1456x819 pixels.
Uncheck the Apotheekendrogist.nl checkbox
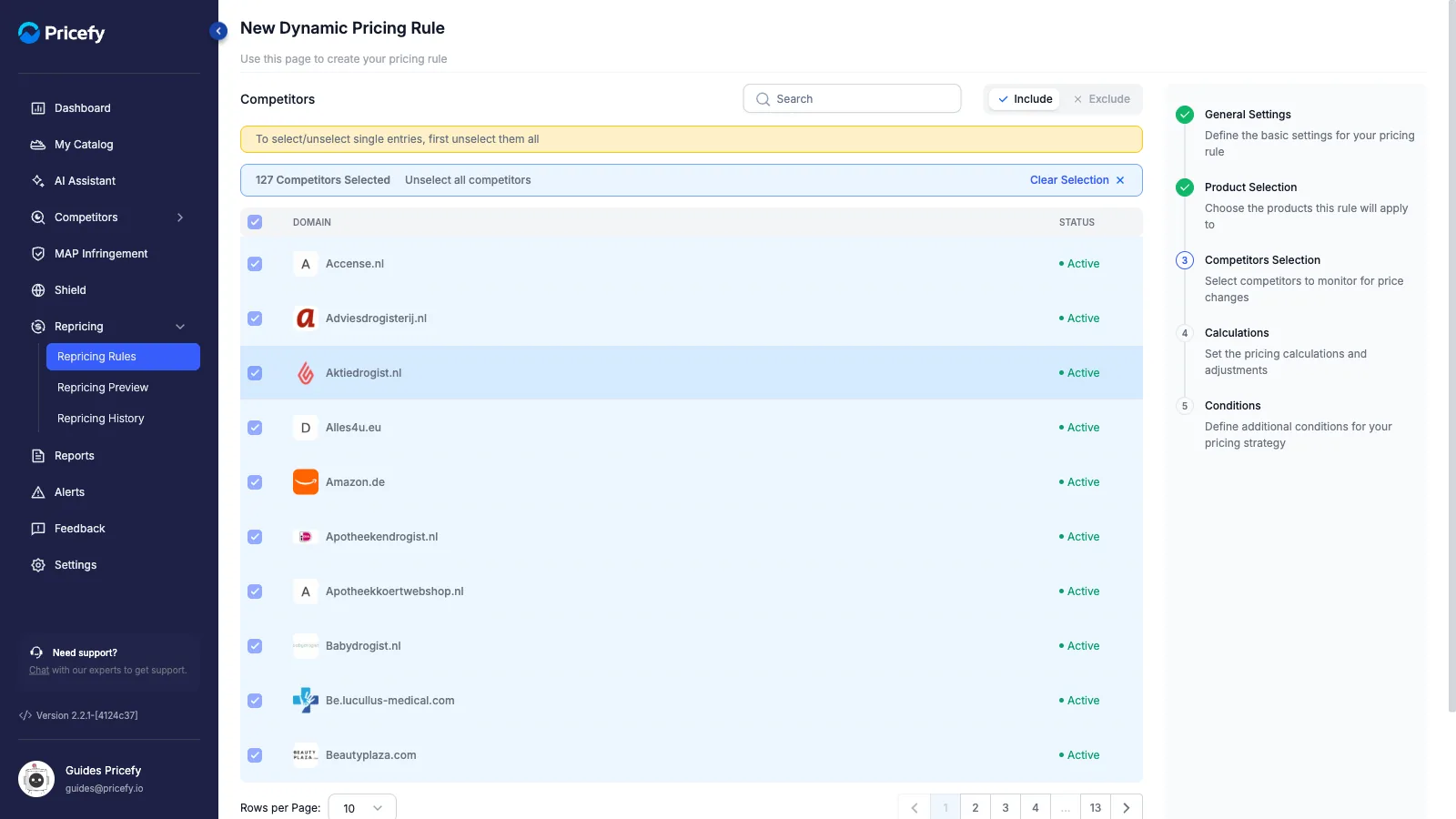point(255,537)
